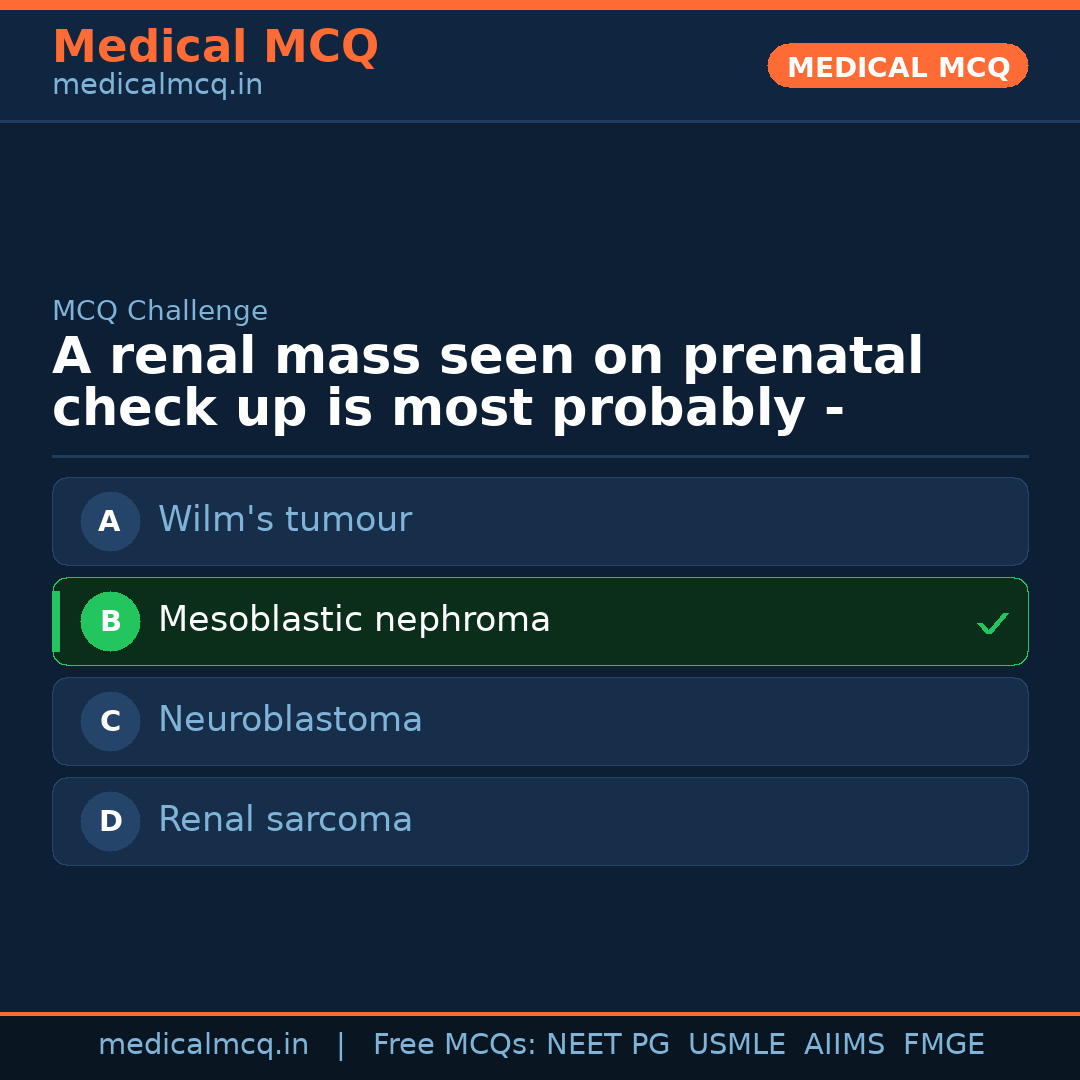Select the FMGE footer label
The width and height of the screenshot is (1080, 1080).
tap(943, 1045)
